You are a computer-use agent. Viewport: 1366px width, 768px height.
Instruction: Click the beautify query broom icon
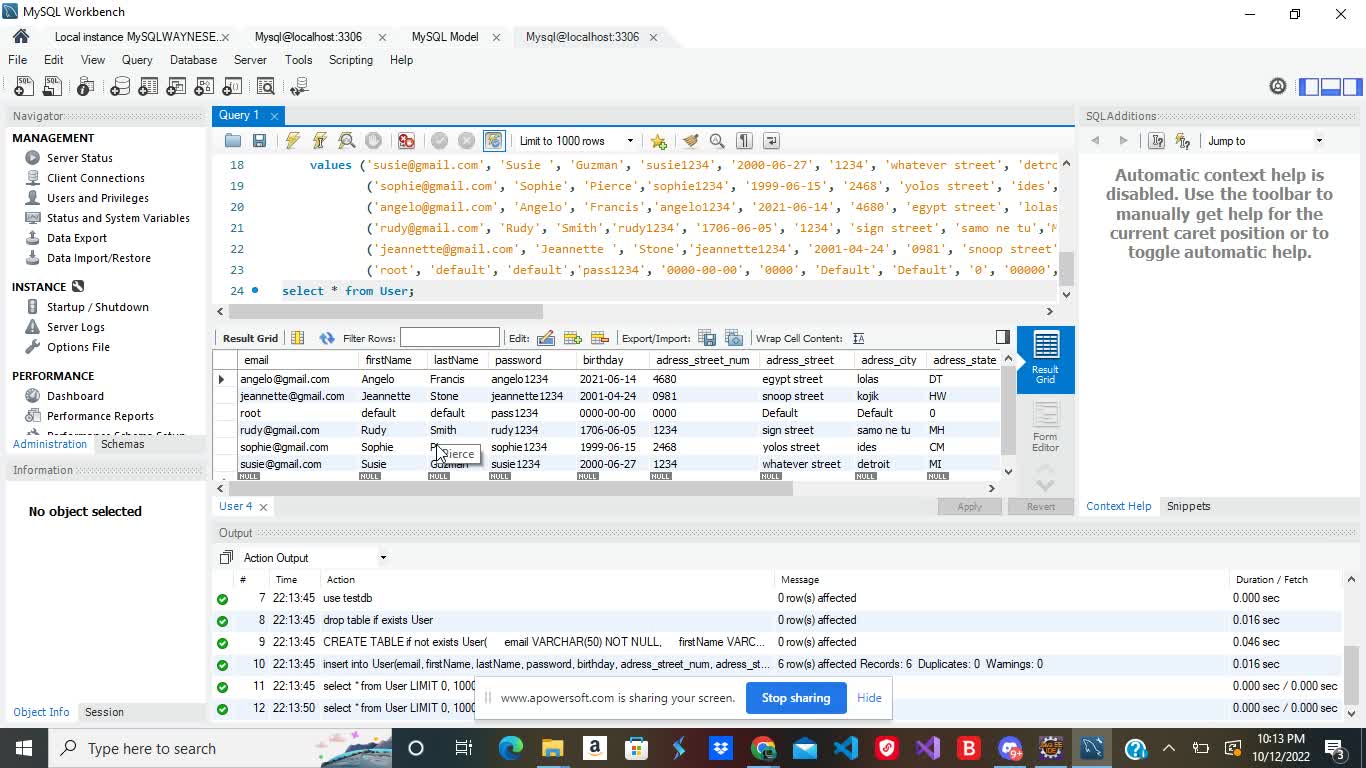[689, 141]
